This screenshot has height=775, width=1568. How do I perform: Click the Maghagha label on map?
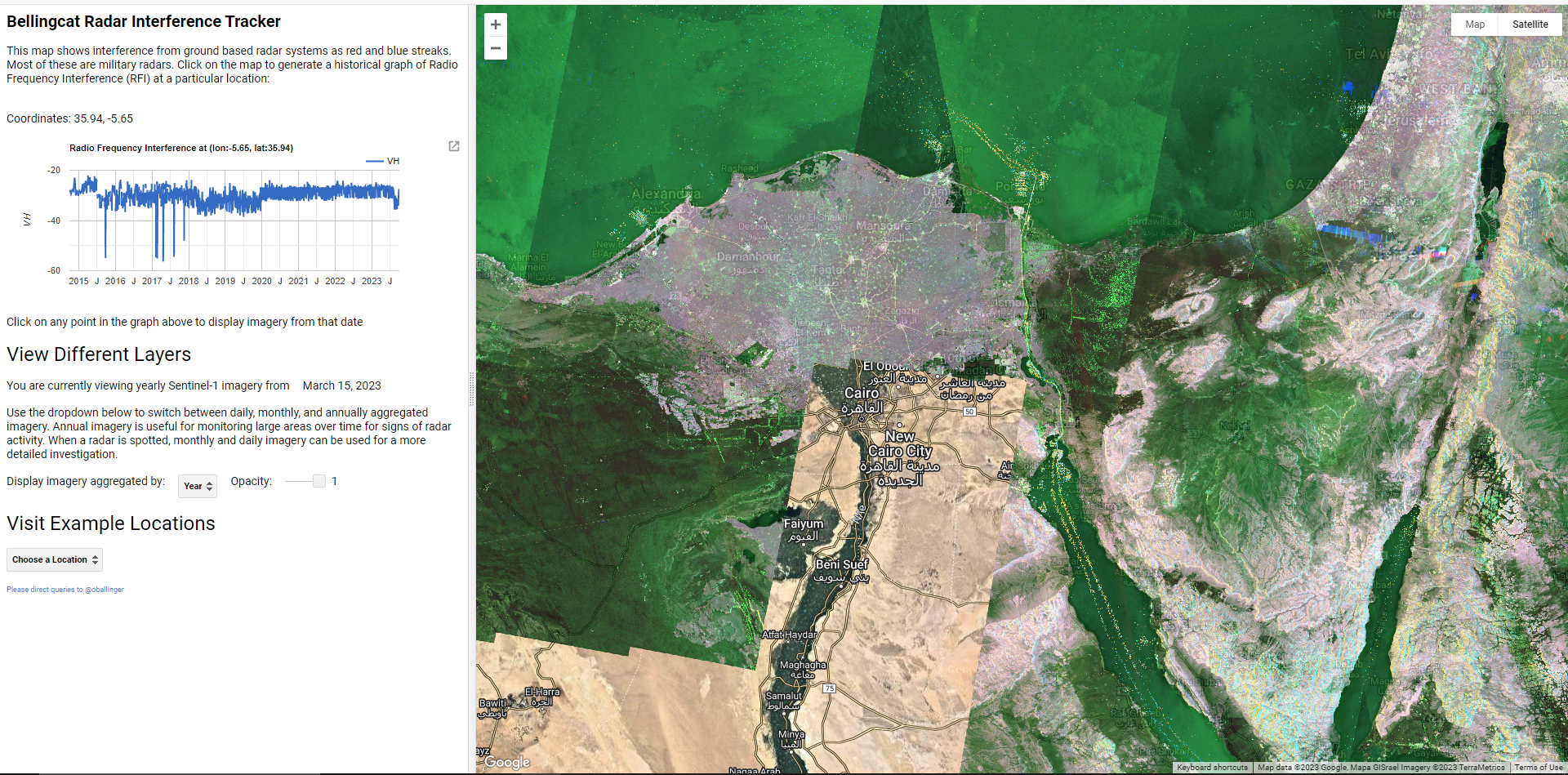(x=803, y=670)
